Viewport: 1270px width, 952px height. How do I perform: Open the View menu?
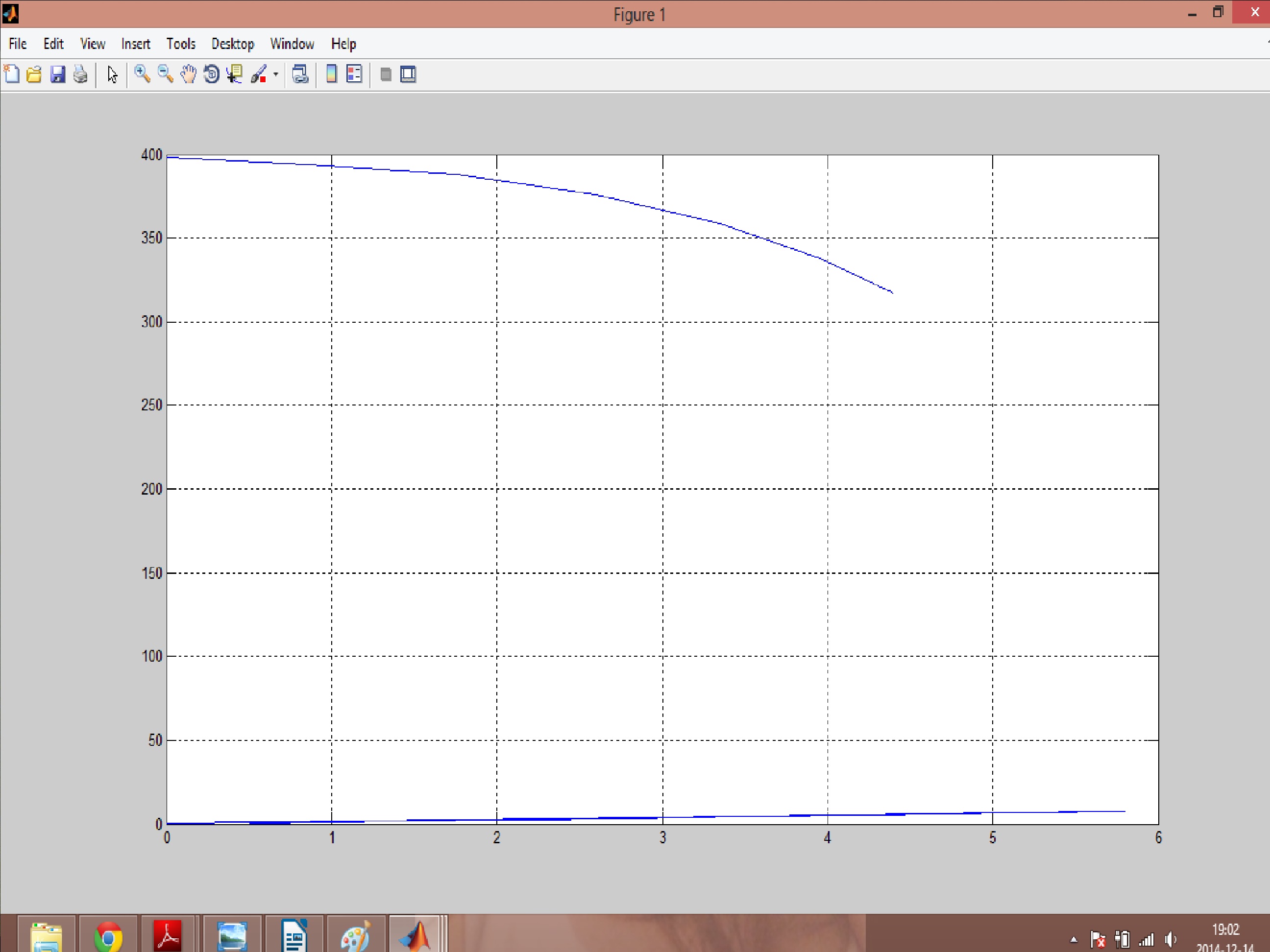coord(93,44)
